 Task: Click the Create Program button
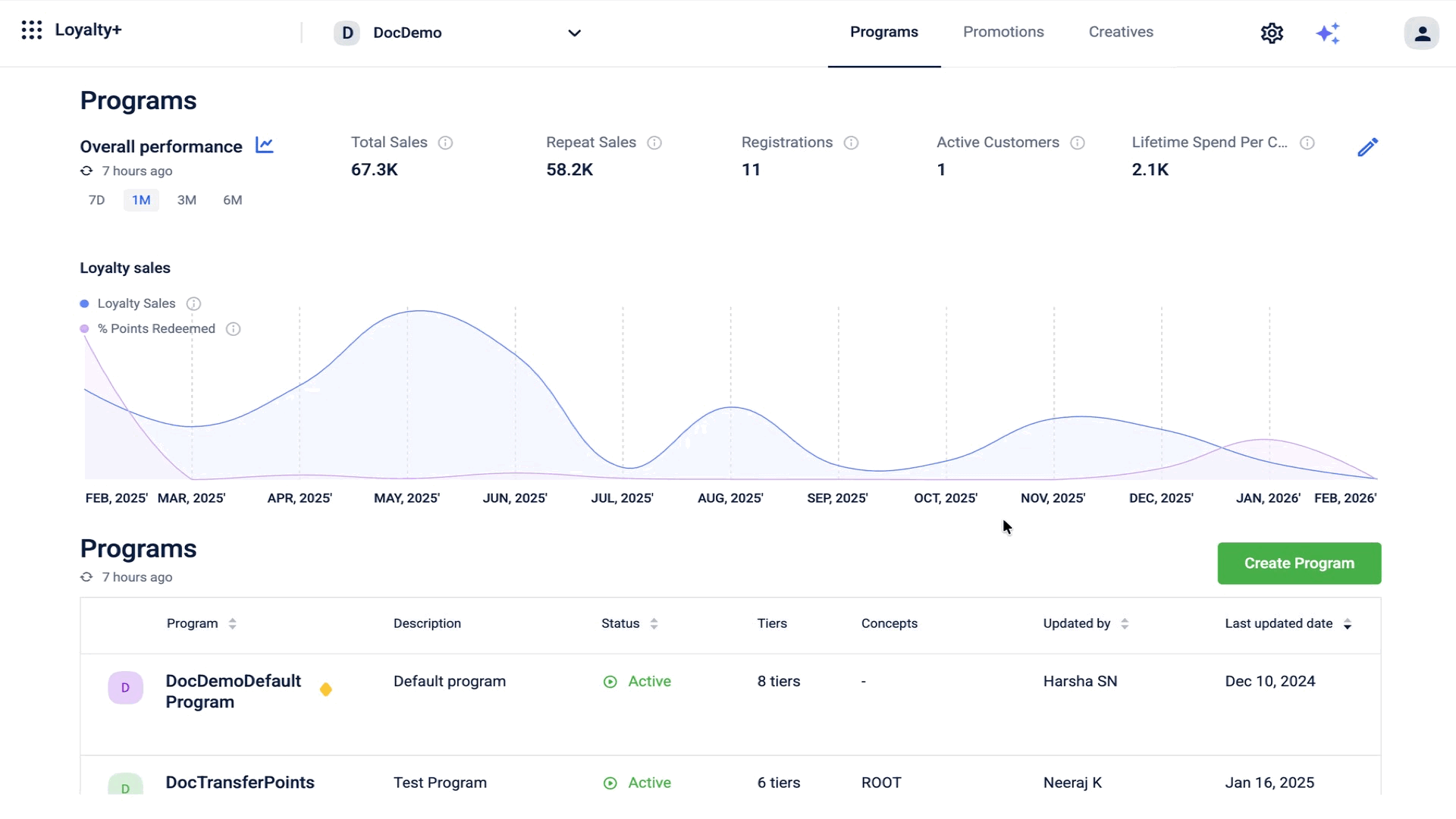1299,563
